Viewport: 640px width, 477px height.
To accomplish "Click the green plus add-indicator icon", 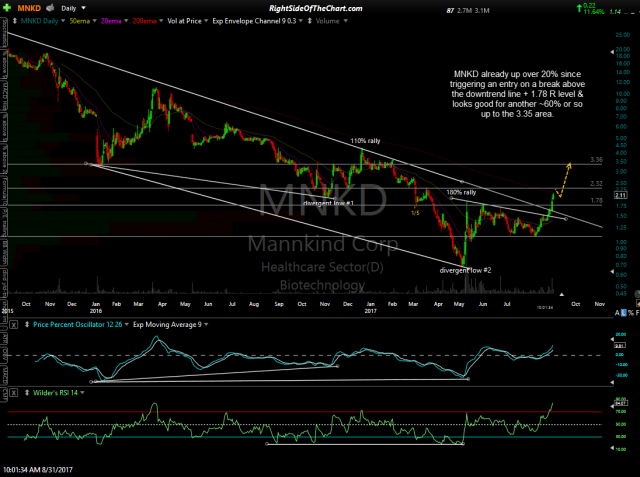I will click(6, 7).
